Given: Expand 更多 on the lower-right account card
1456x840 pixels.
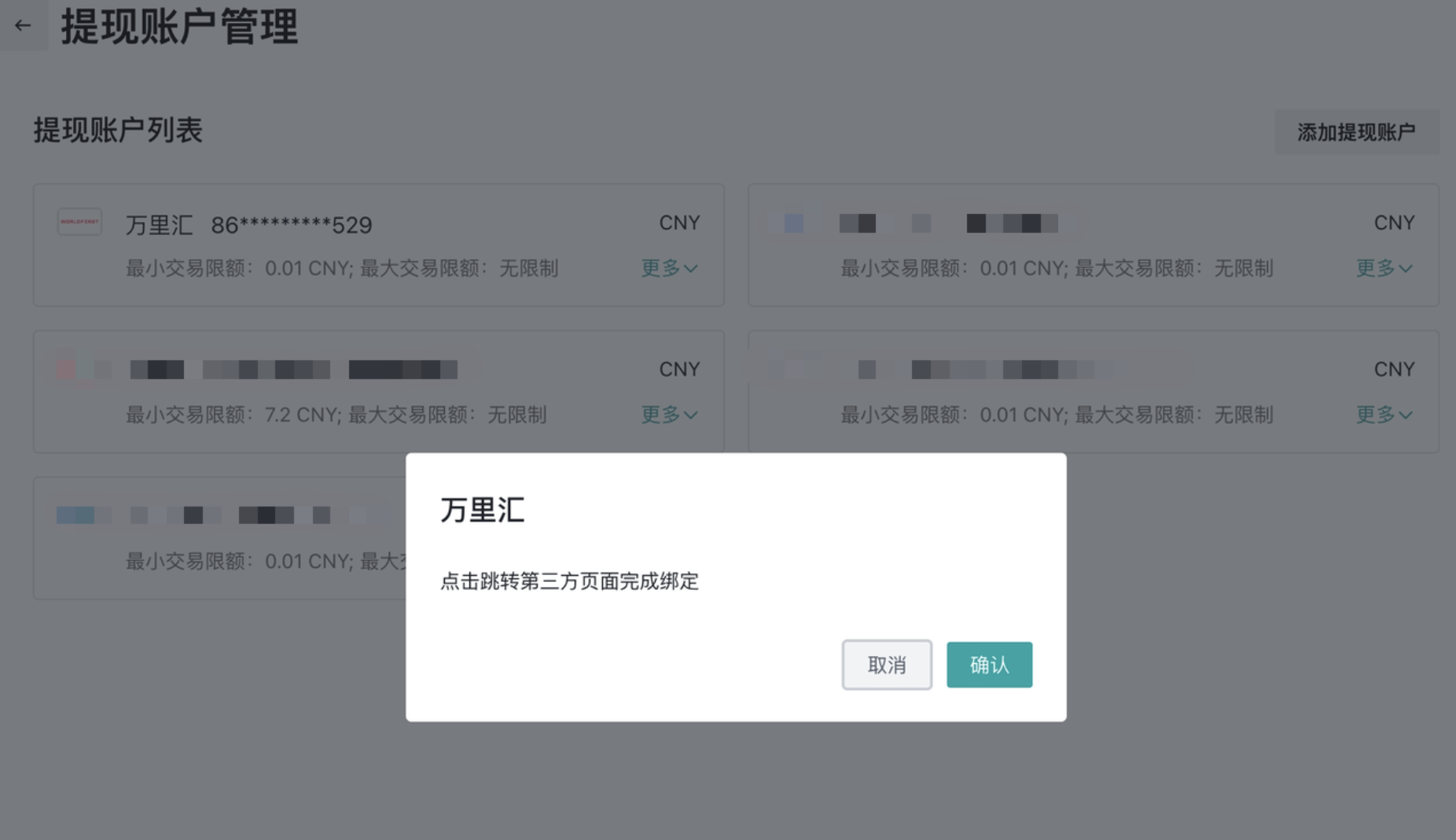Looking at the screenshot, I should 1384,415.
